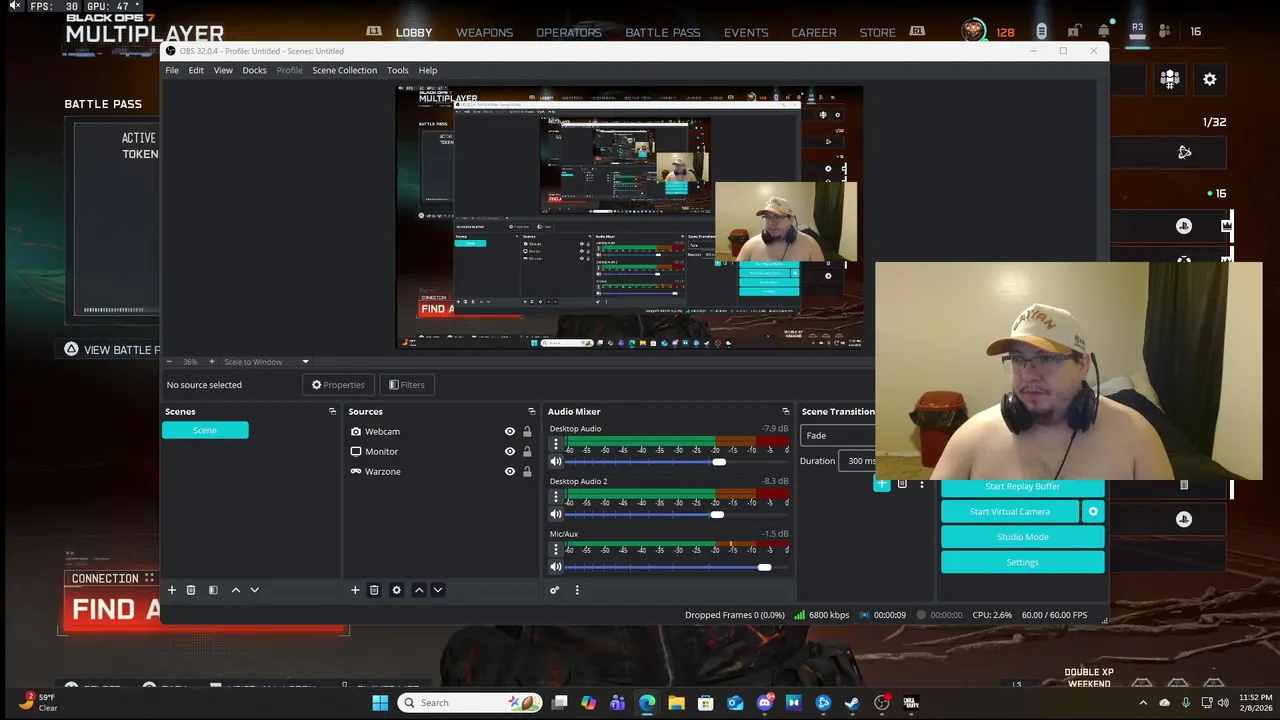Open Steam from the taskbar
The width and height of the screenshot is (1280, 720).
tap(852, 703)
